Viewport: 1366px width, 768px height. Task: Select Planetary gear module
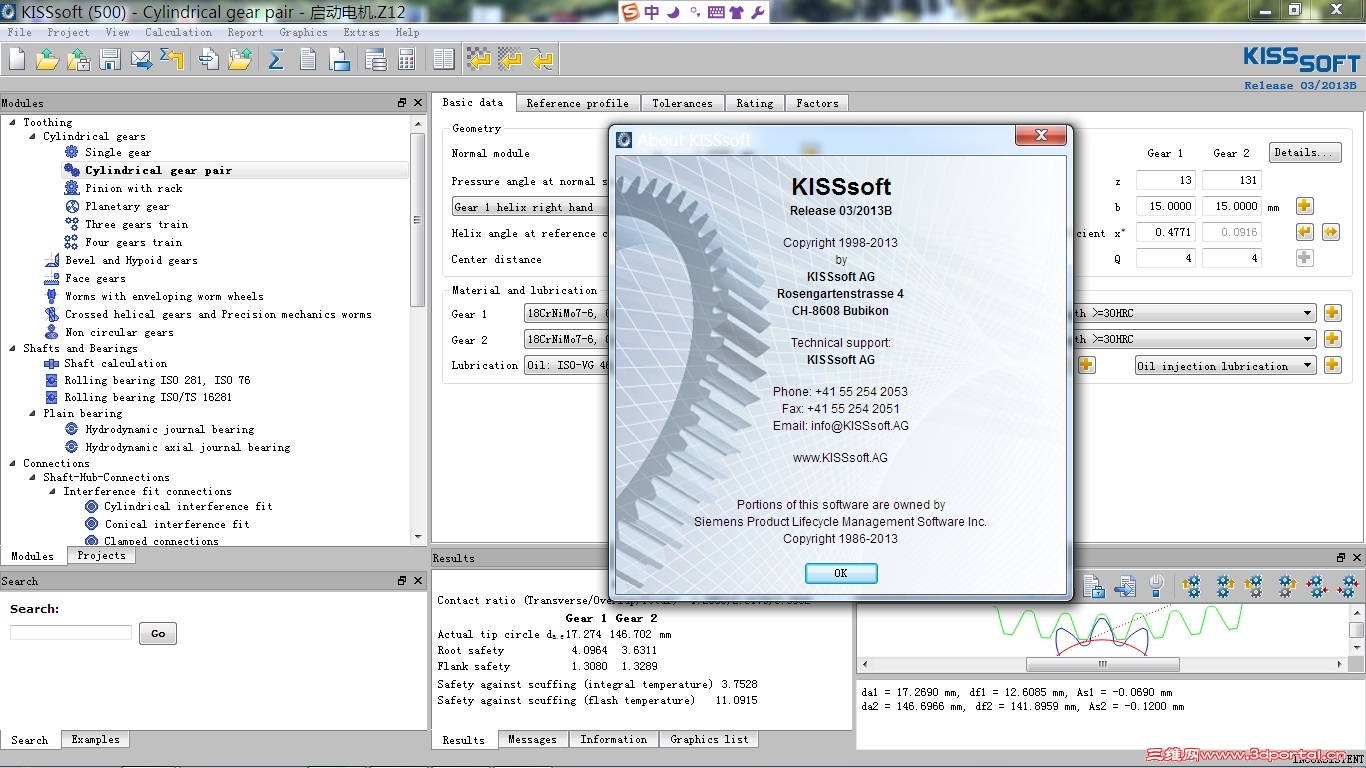click(127, 206)
